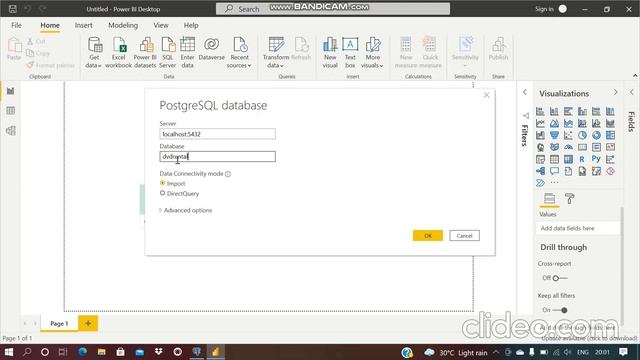Open the Format paint roller tab
This screenshot has width=640, height=360.
click(x=569, y=199)
